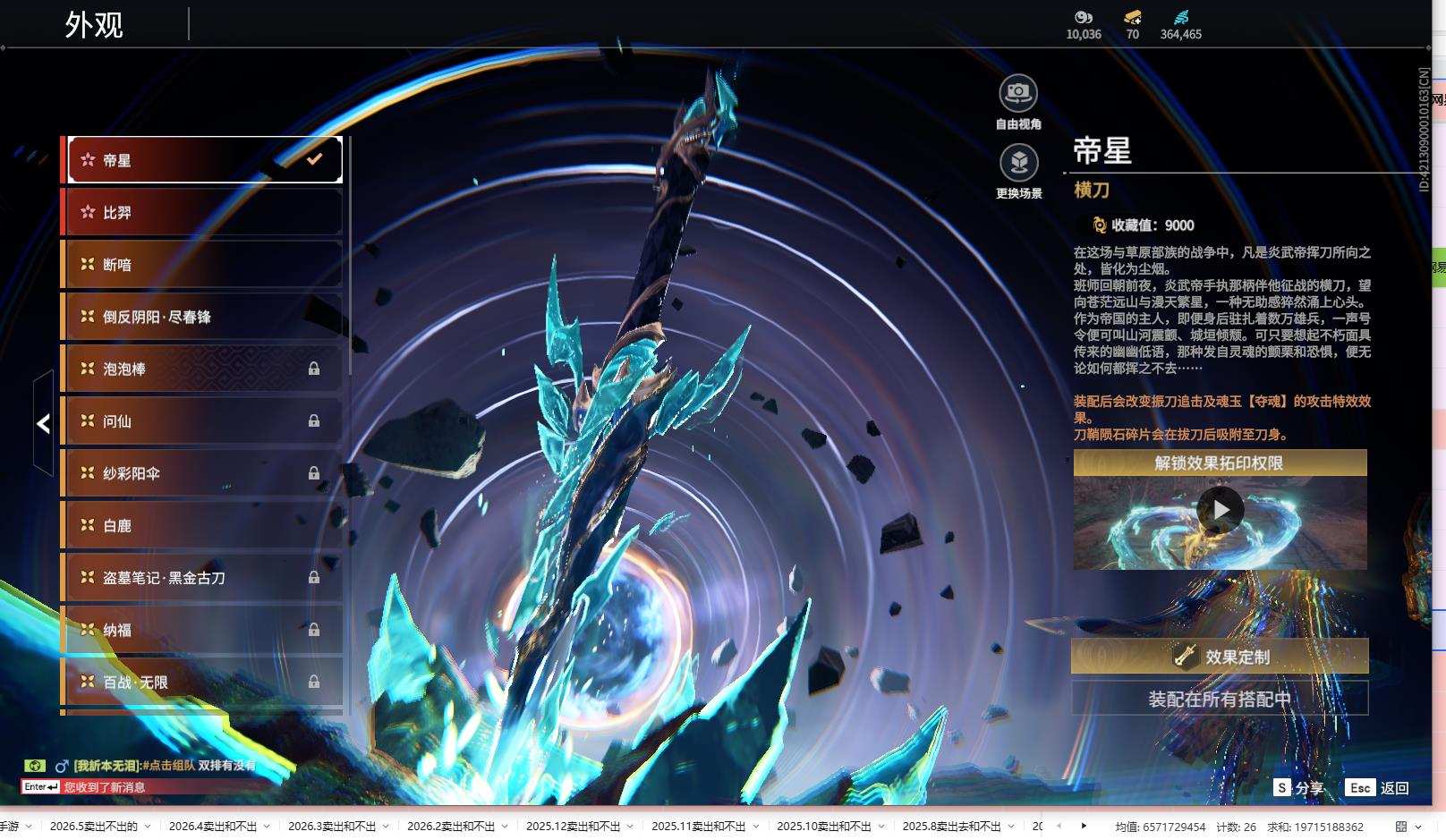Screen dimensions: 1446x840
Task: Click the star icon beside 比羿
Action: pos(88,212)
